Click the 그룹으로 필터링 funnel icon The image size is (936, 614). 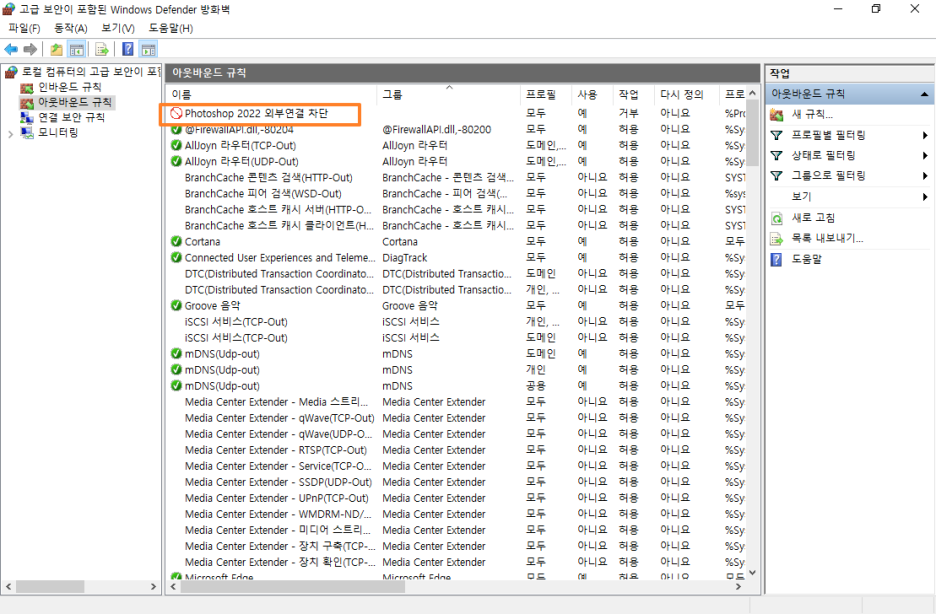point(777,176)
